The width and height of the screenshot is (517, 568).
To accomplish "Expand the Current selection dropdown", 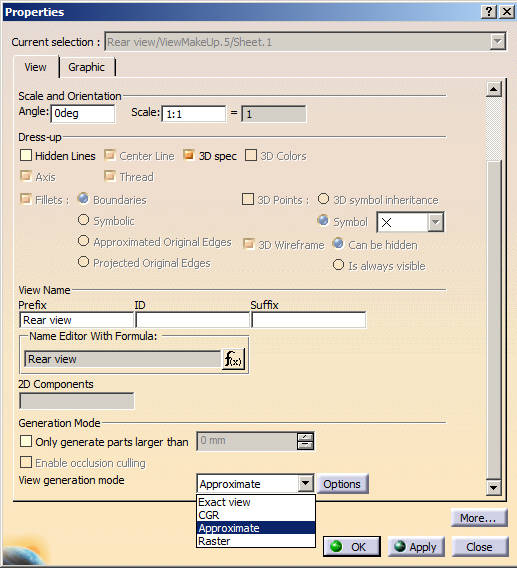I will click(x=497, y=42).
